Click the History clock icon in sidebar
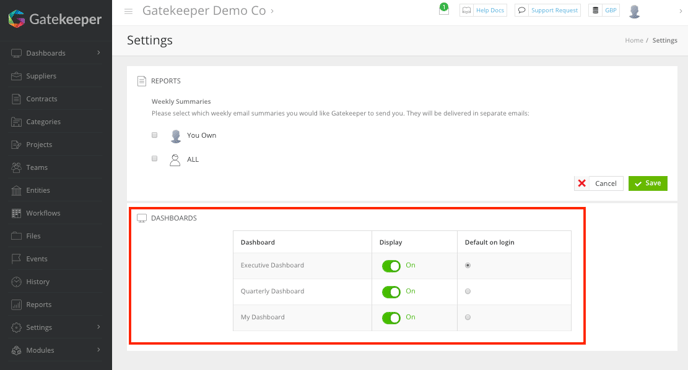Viewport: 688px width, 370px height. [x=16, y=282]
